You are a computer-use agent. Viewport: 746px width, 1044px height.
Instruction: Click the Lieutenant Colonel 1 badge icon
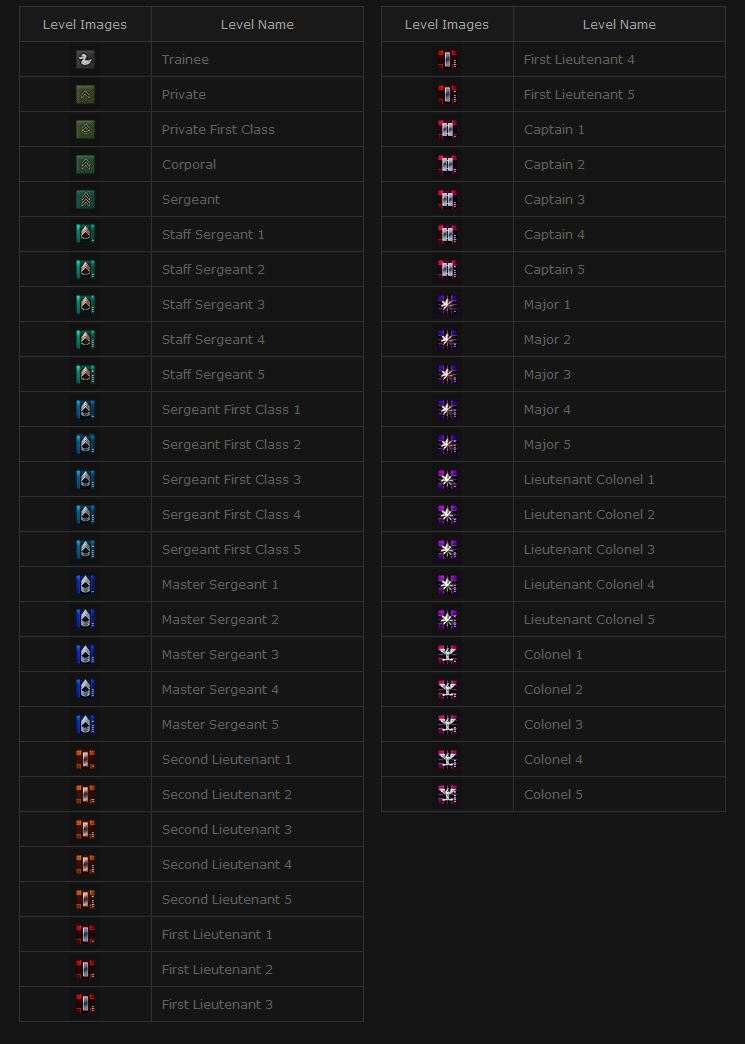point(447,480)
